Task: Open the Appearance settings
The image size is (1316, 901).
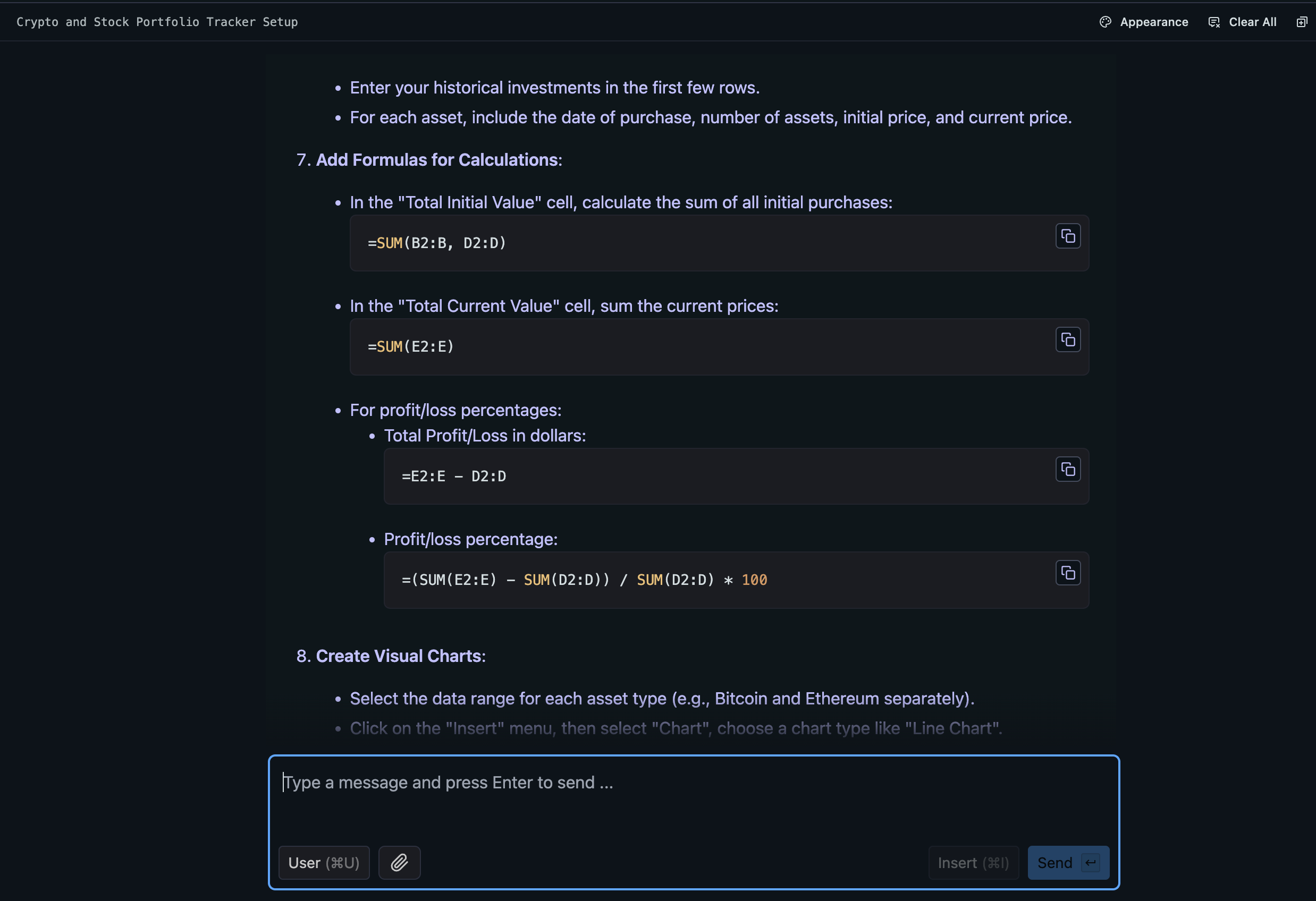Action: pos(1153,22)
